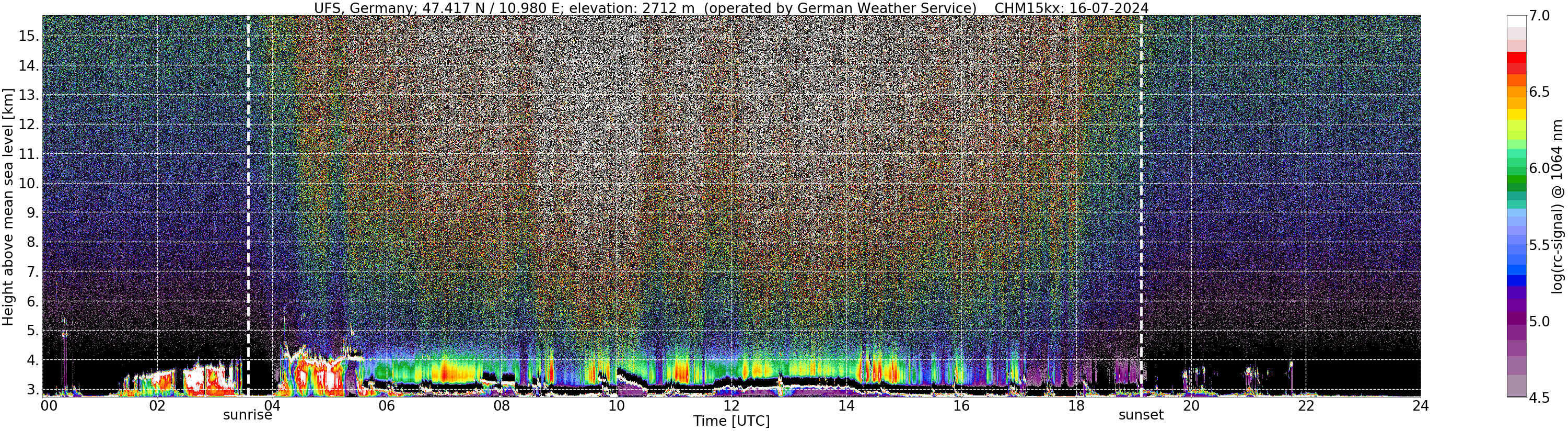
Task: Click the x-axis tick label '14'
Action: tap(846, 406)
